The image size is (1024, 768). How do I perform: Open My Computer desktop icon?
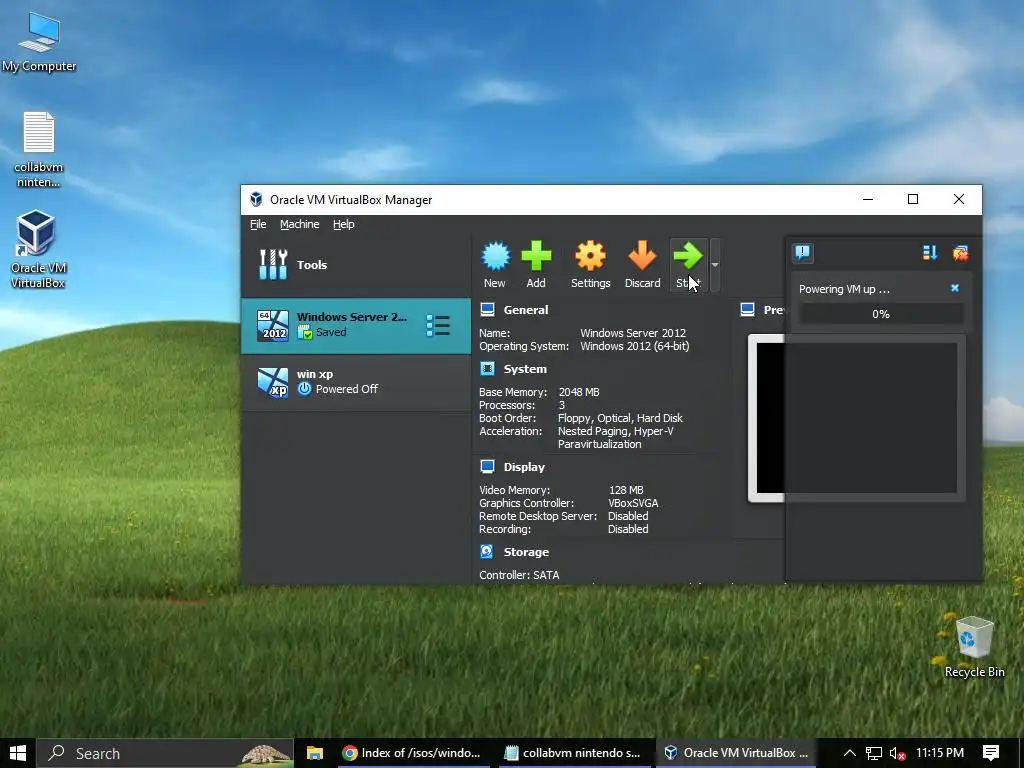pyautogui.click(x=39, y=41)
